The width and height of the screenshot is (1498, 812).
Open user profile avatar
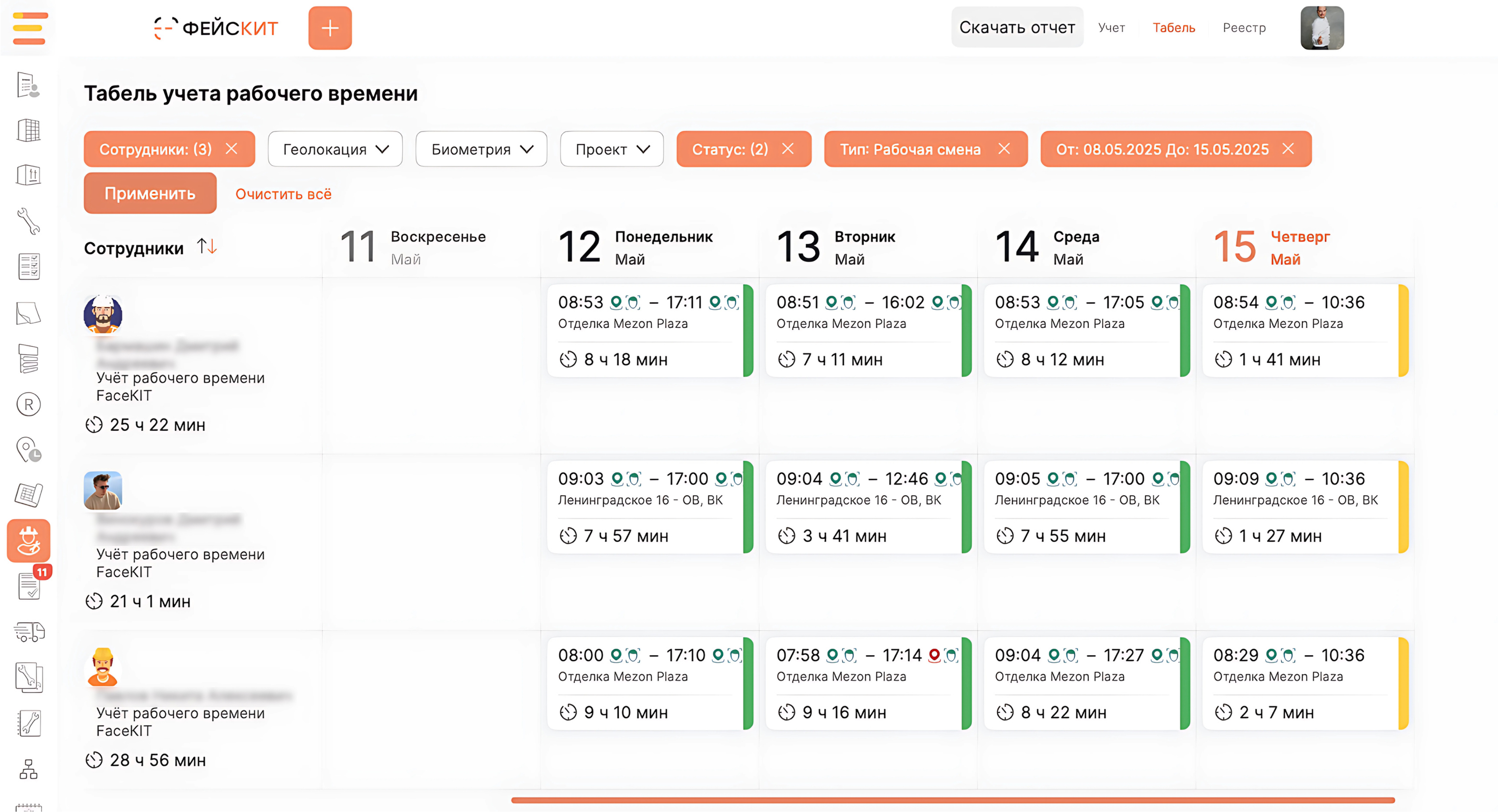[1322, 28]
